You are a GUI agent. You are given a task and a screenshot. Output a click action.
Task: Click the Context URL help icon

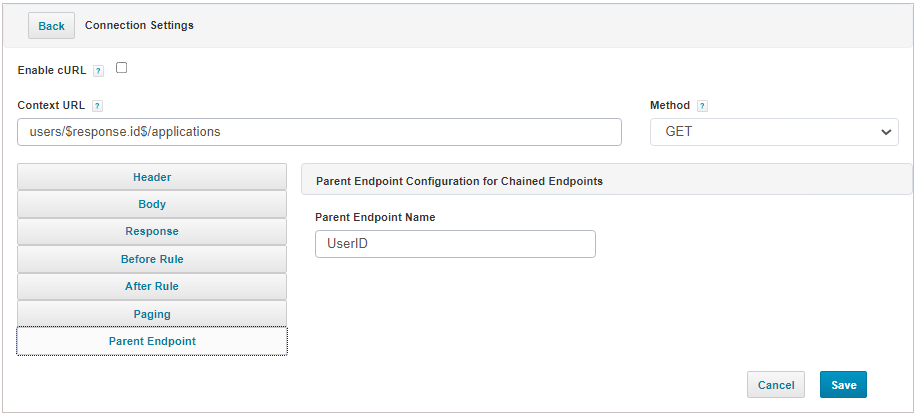click(98, 106)
